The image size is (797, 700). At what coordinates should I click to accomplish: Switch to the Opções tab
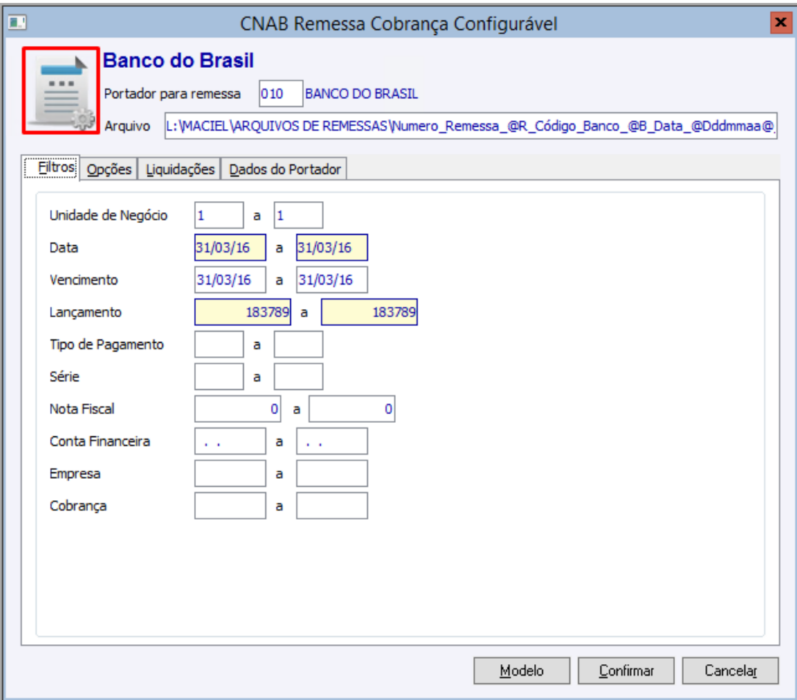point(109,169)
